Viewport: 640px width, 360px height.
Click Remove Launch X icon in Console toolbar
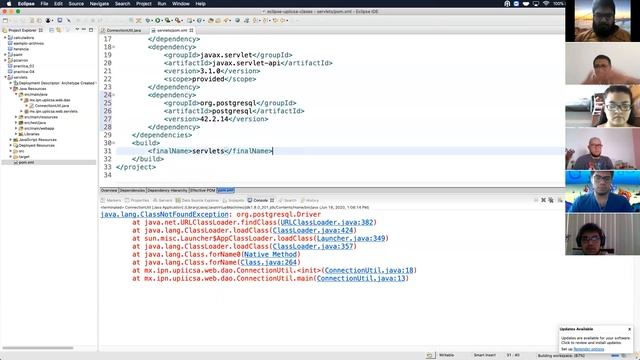point(543,200)
